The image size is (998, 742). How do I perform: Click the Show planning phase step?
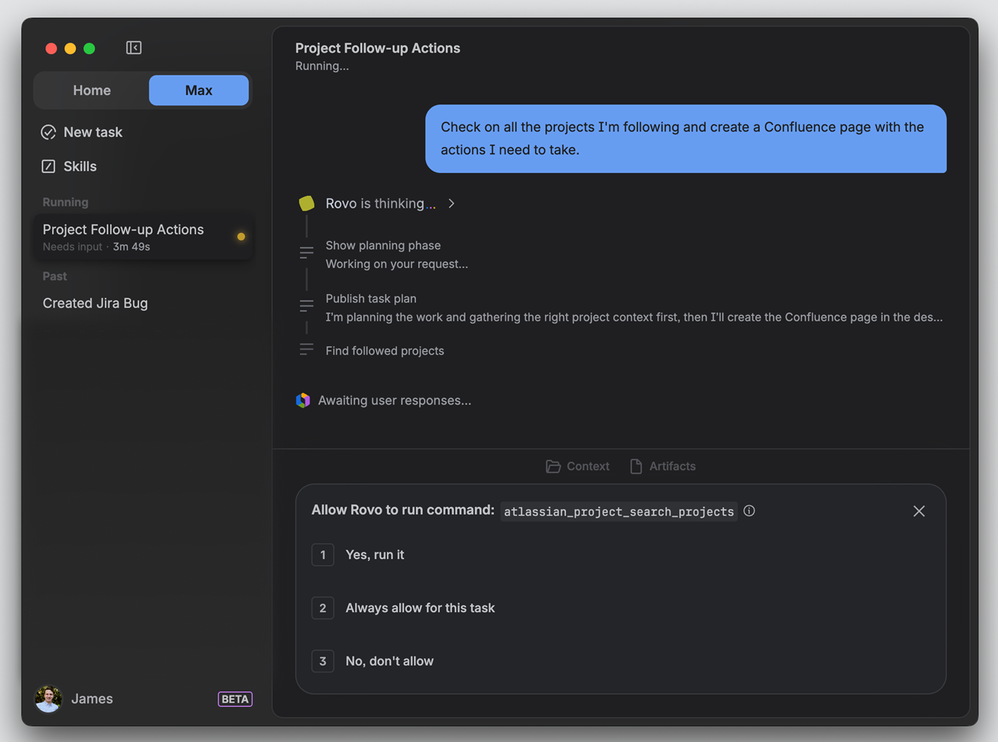383,246
